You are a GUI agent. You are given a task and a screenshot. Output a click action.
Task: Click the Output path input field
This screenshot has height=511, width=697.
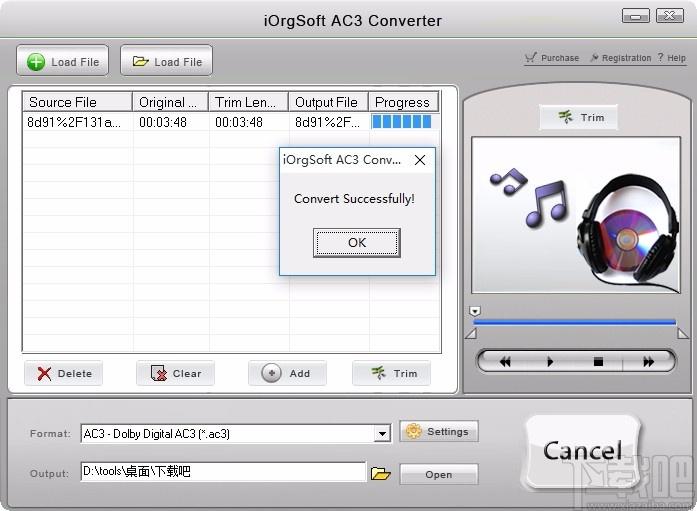[224, 471]
